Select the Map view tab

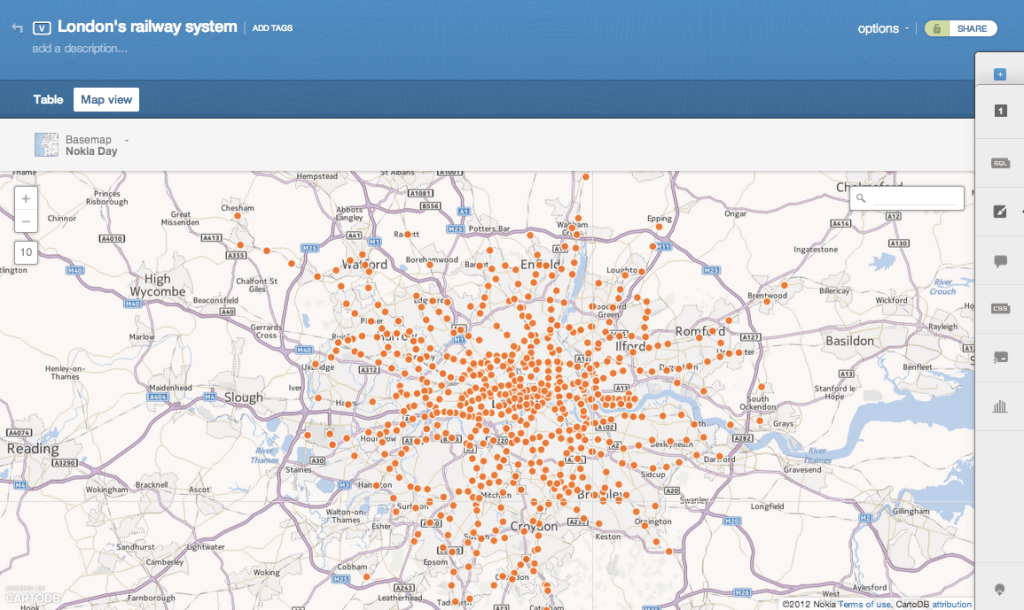(x=106, y=99)
